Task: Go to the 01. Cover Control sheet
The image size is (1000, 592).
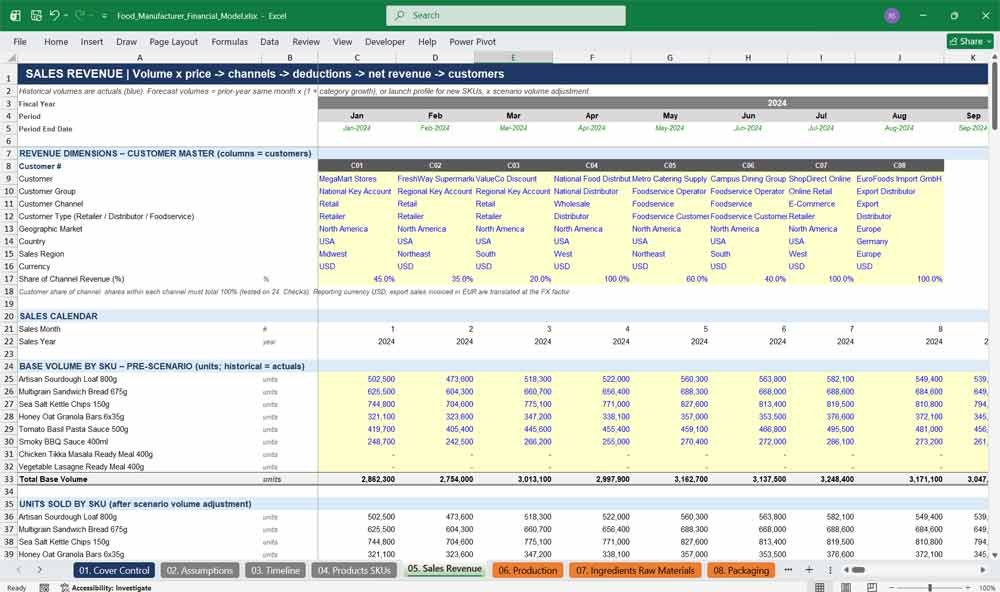Action: (x=114, y=570)
